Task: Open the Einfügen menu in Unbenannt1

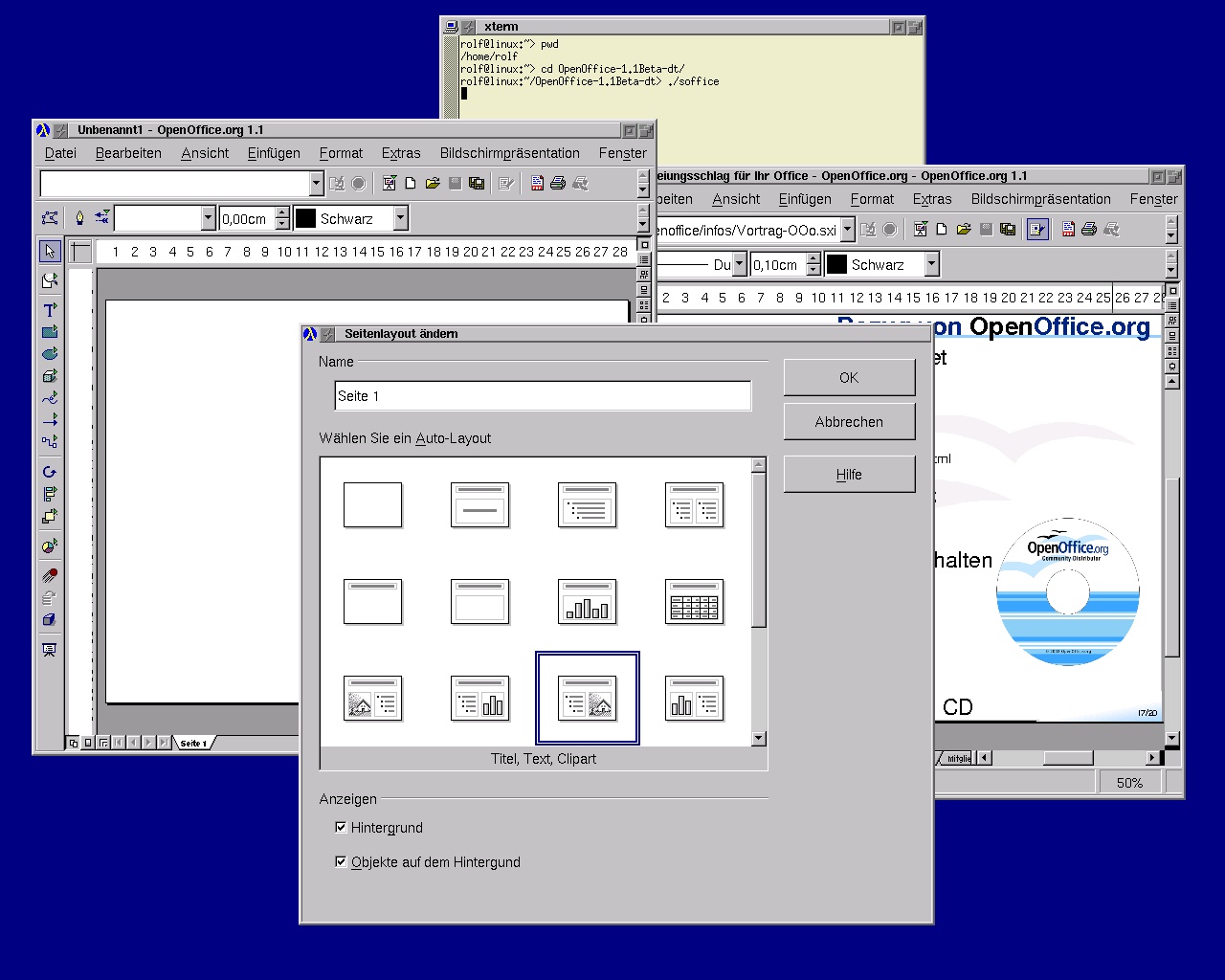Action: tap(274, 153)
